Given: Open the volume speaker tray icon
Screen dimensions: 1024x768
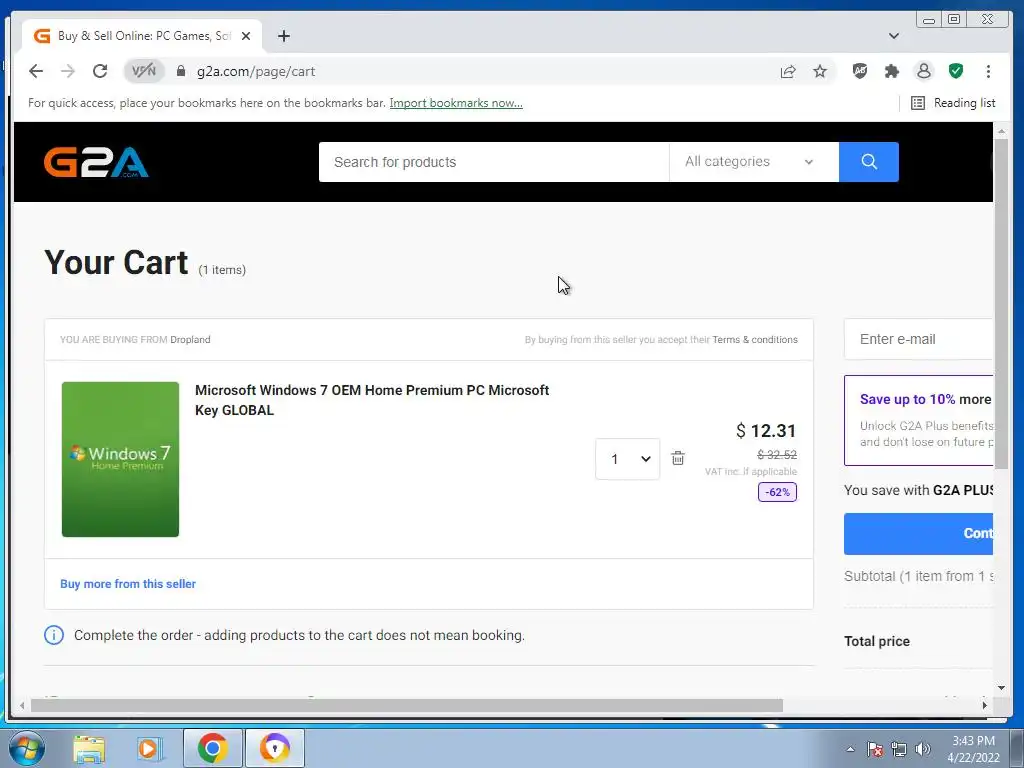Looking at the screenshot, I should [x=923, y=749].
